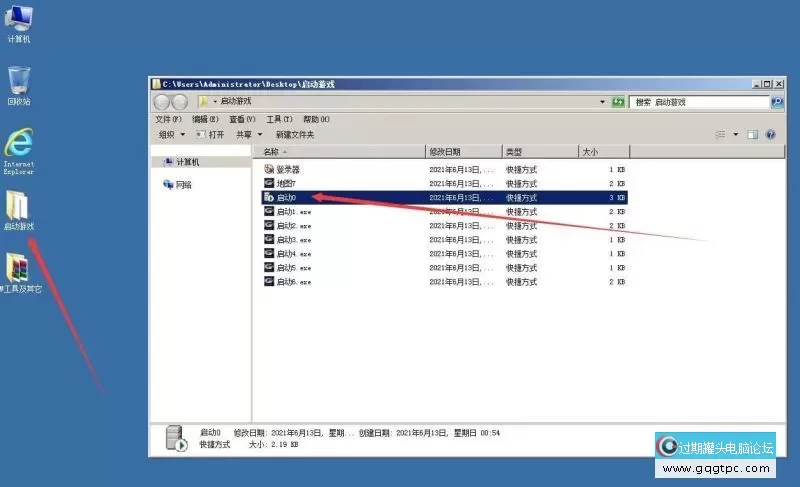Click the help question mark icon
Viewport: 800px width, 487px height.
pyautogui.click(x=775, y=134)
